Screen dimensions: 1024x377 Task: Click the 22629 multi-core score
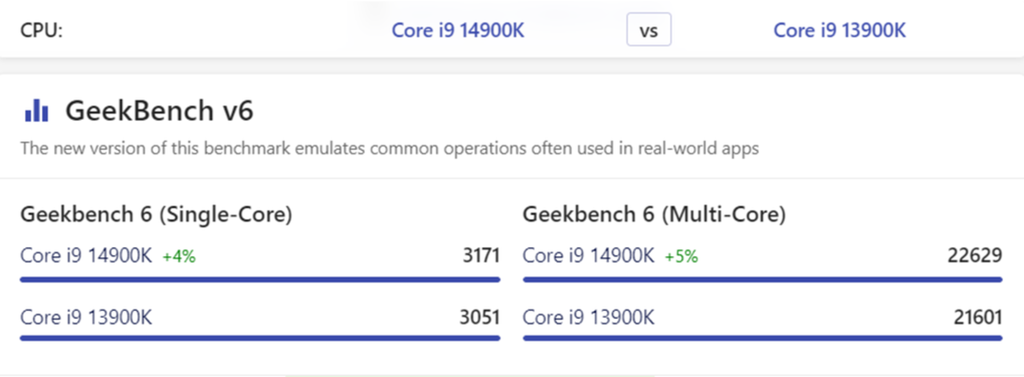point(975,255)
